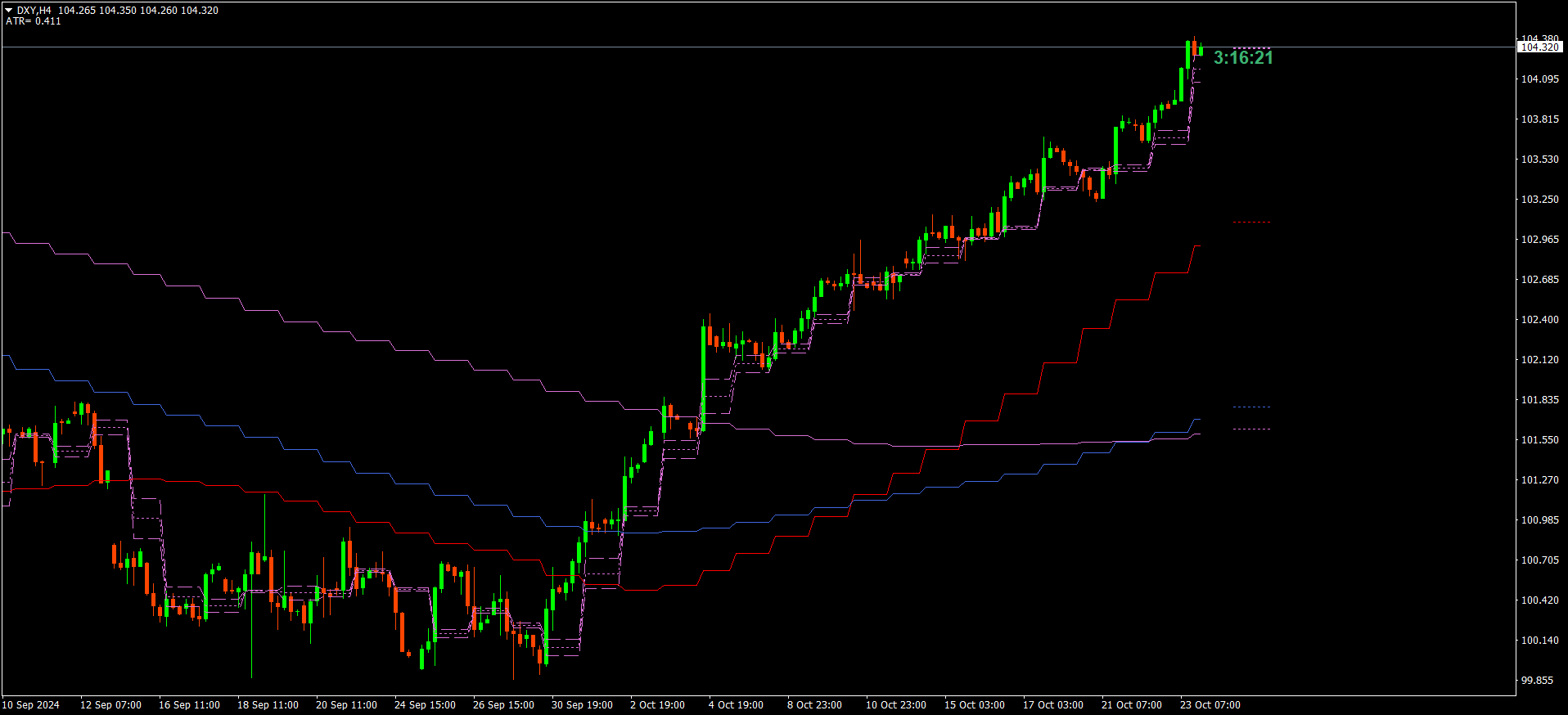Click the 17 Oct 03:00 time label
Image resolution: width=1568 pixels, height=715 pixels.
[1053, 705]
